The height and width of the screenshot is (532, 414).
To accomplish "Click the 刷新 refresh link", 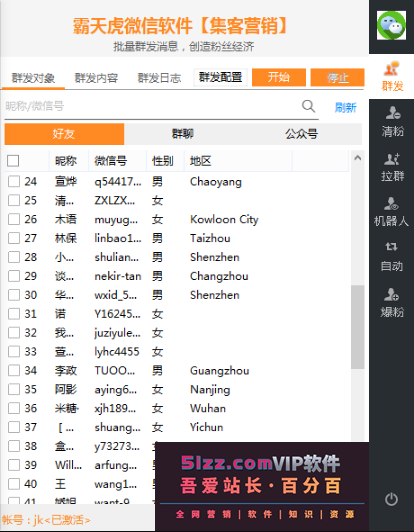I will tap(345, 108).
